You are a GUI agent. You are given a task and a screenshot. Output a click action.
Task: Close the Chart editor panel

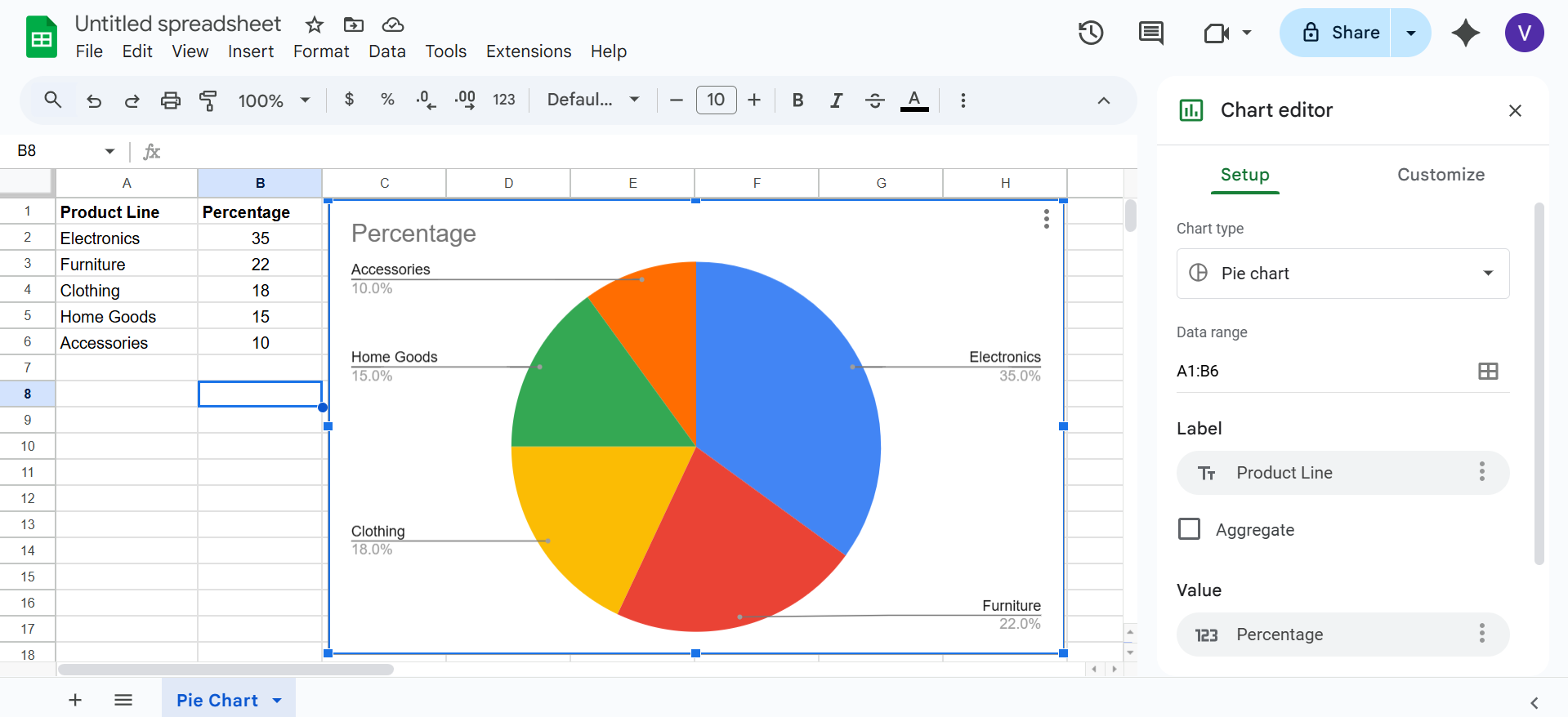click(x=1515, y=110)
